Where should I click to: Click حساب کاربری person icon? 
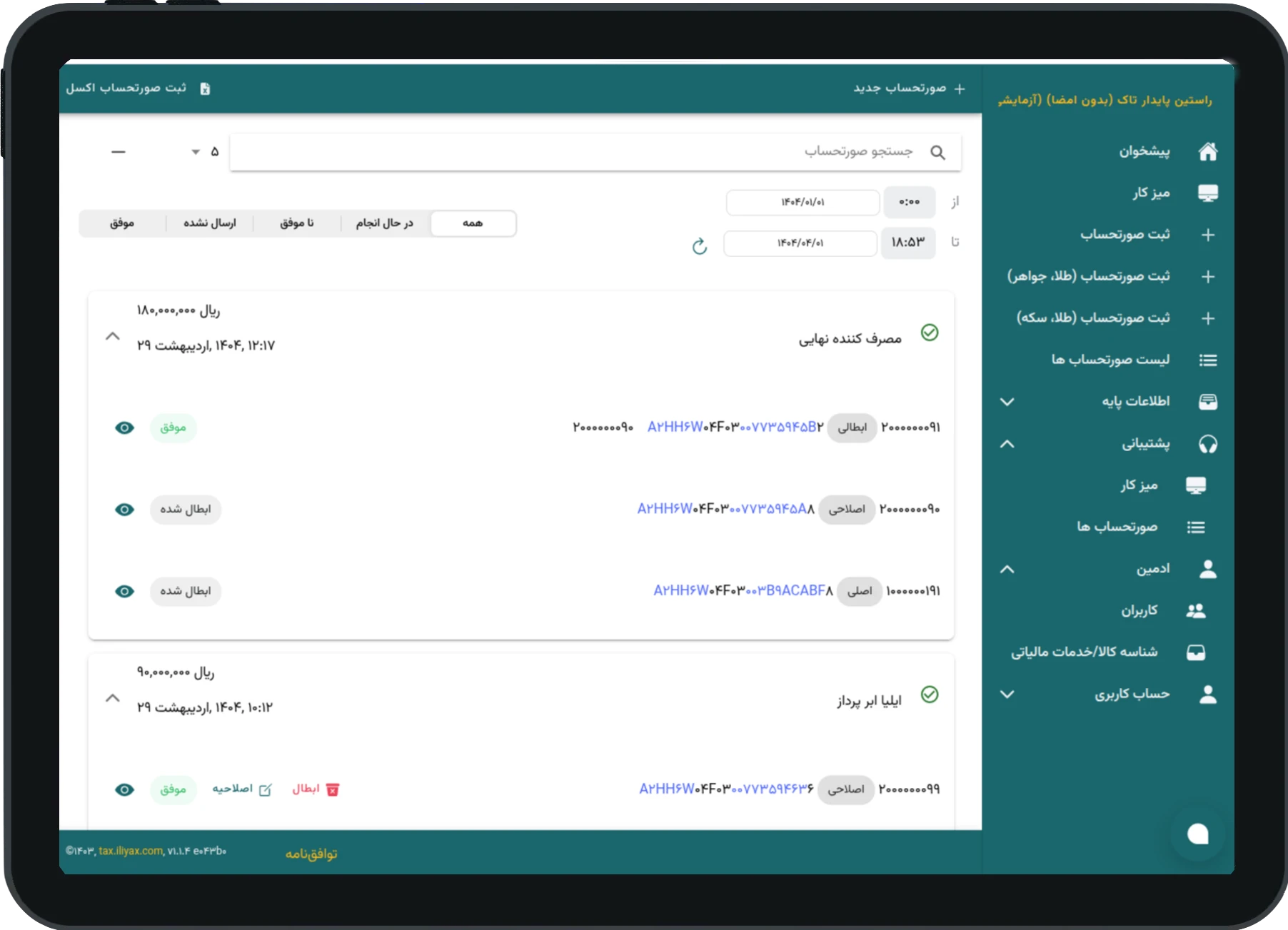pyautogui.click(x=1207, y=694)
